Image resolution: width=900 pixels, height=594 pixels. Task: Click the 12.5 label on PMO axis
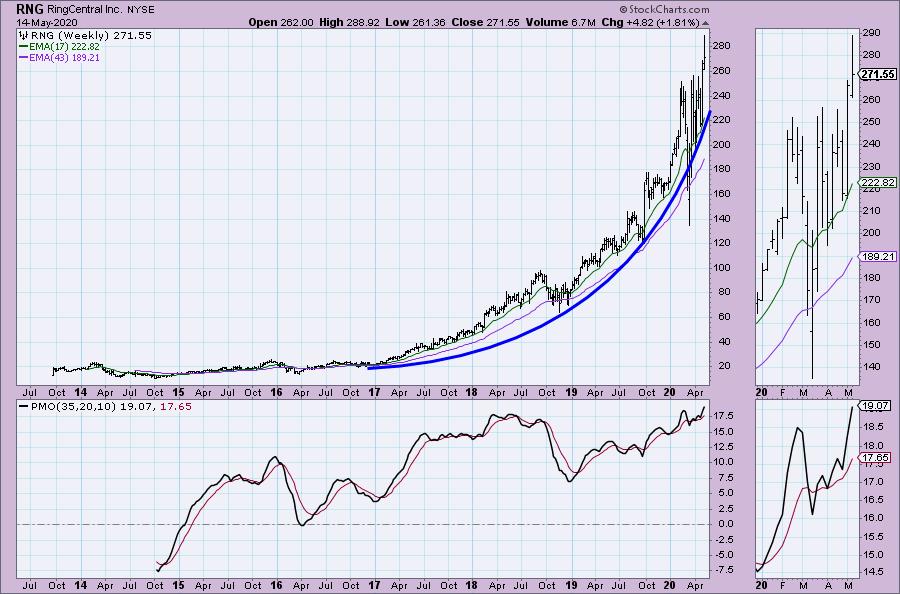(x=723, y=447)
